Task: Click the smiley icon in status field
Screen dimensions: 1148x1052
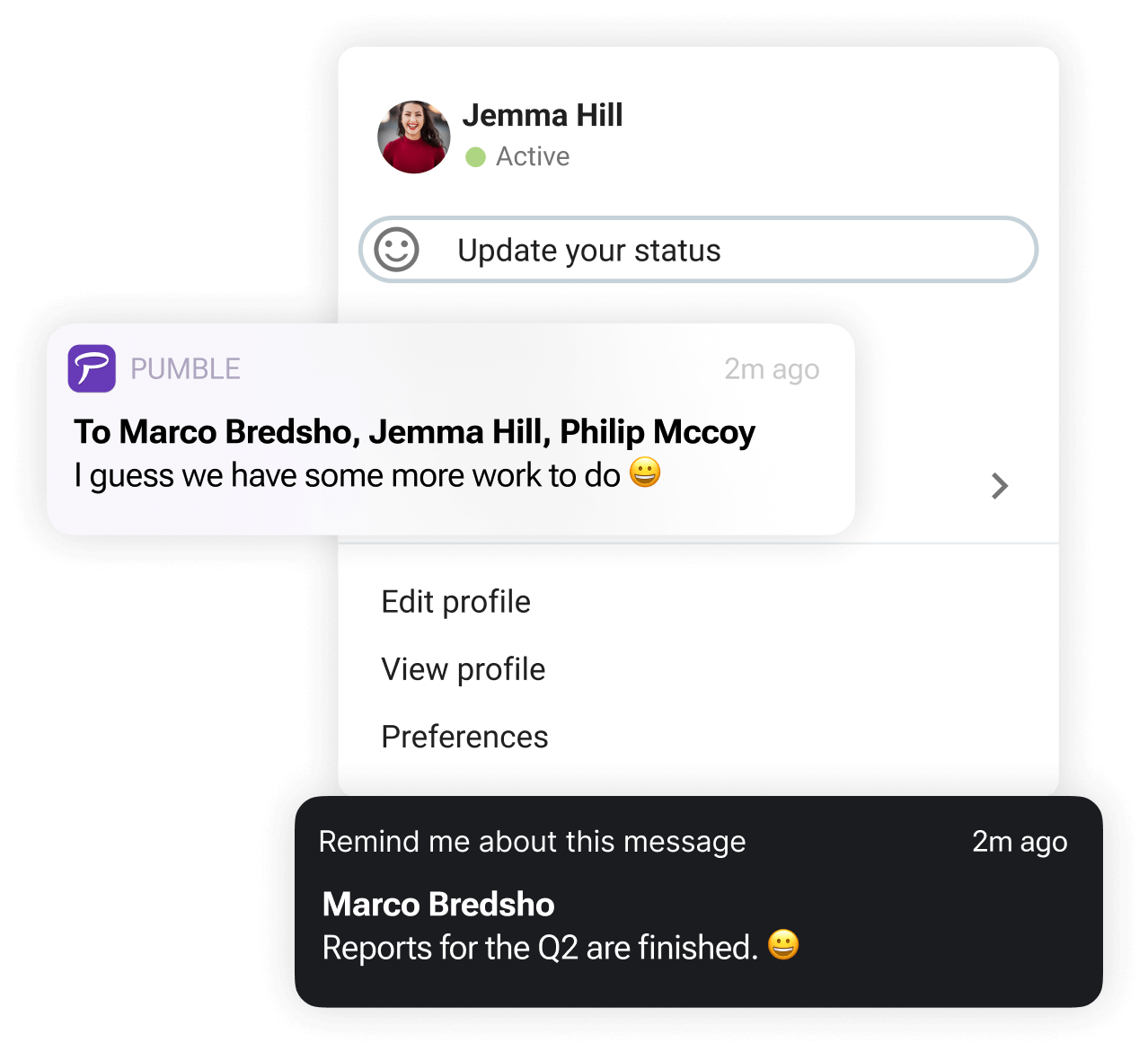Action: tap(396, 250)
